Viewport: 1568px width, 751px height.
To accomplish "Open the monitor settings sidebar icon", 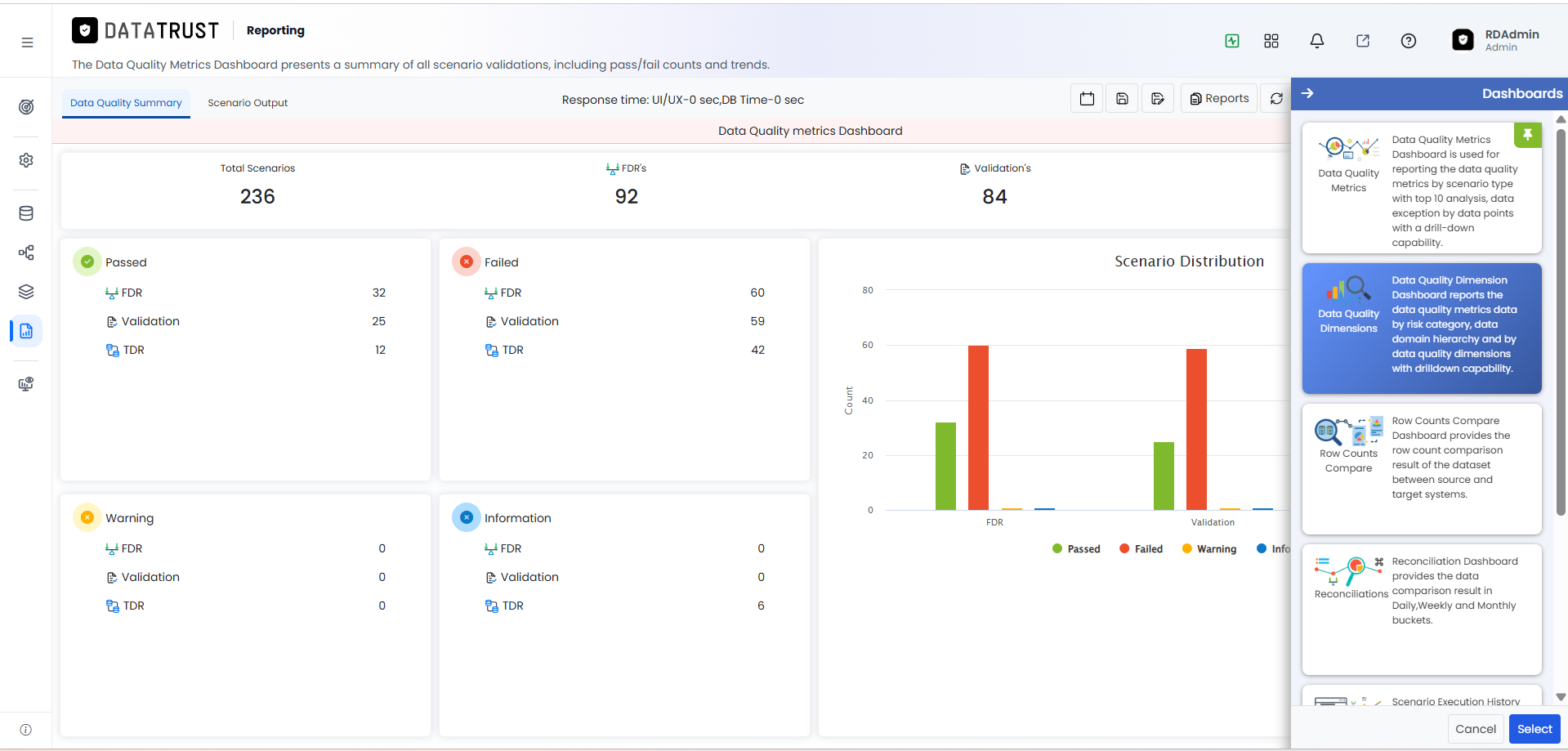I will pyautogui.click(x=26, y=384).
